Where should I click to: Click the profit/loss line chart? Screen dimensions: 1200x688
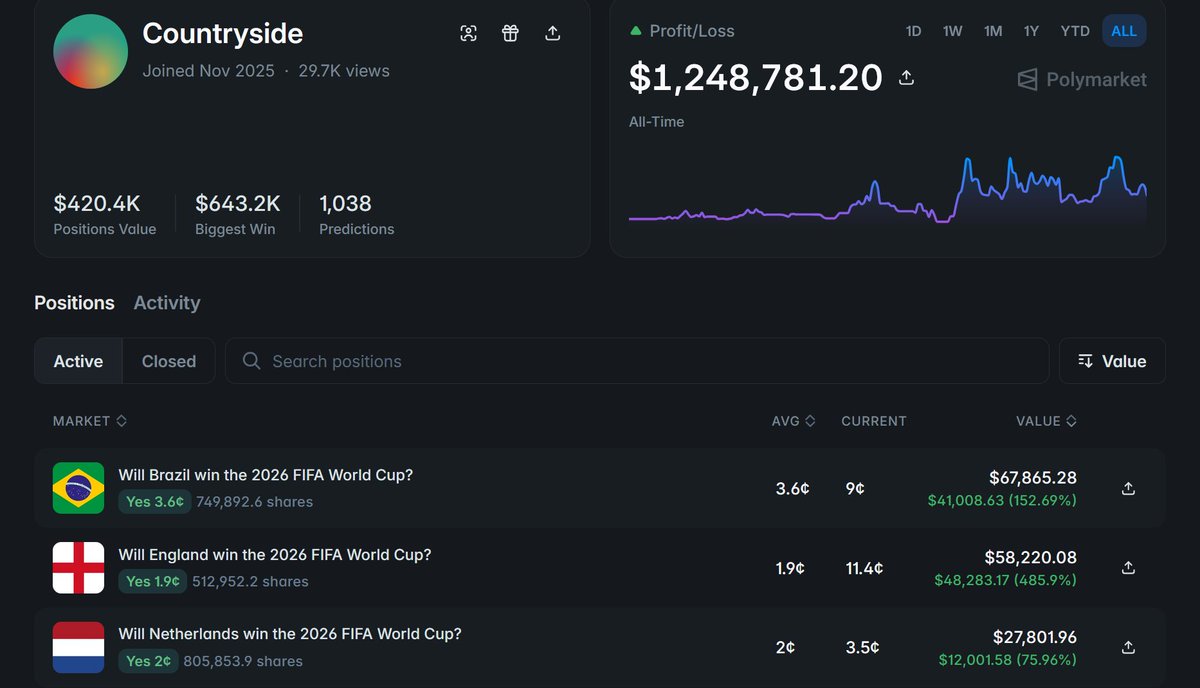pos(888,190)
